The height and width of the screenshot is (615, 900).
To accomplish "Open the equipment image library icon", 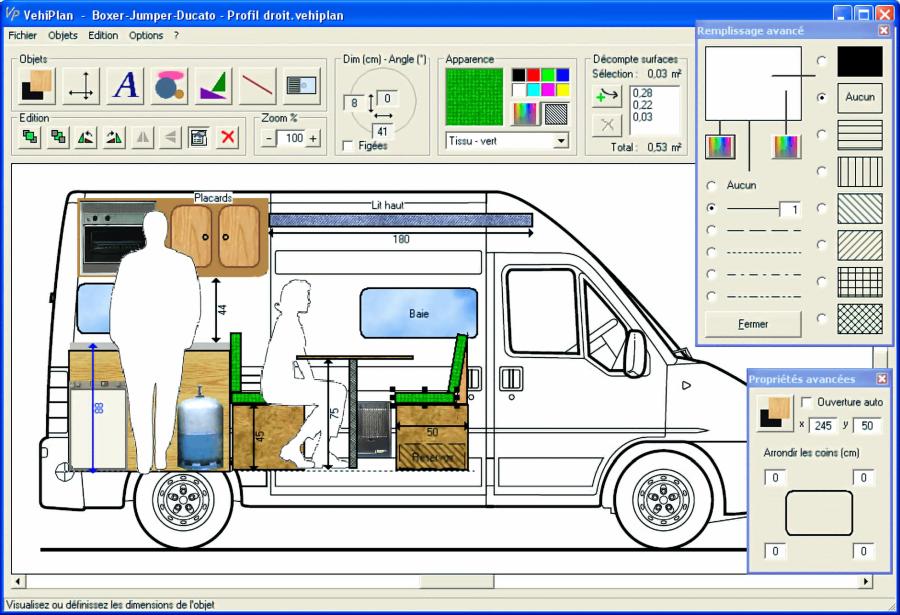I will tap(301, 86).
